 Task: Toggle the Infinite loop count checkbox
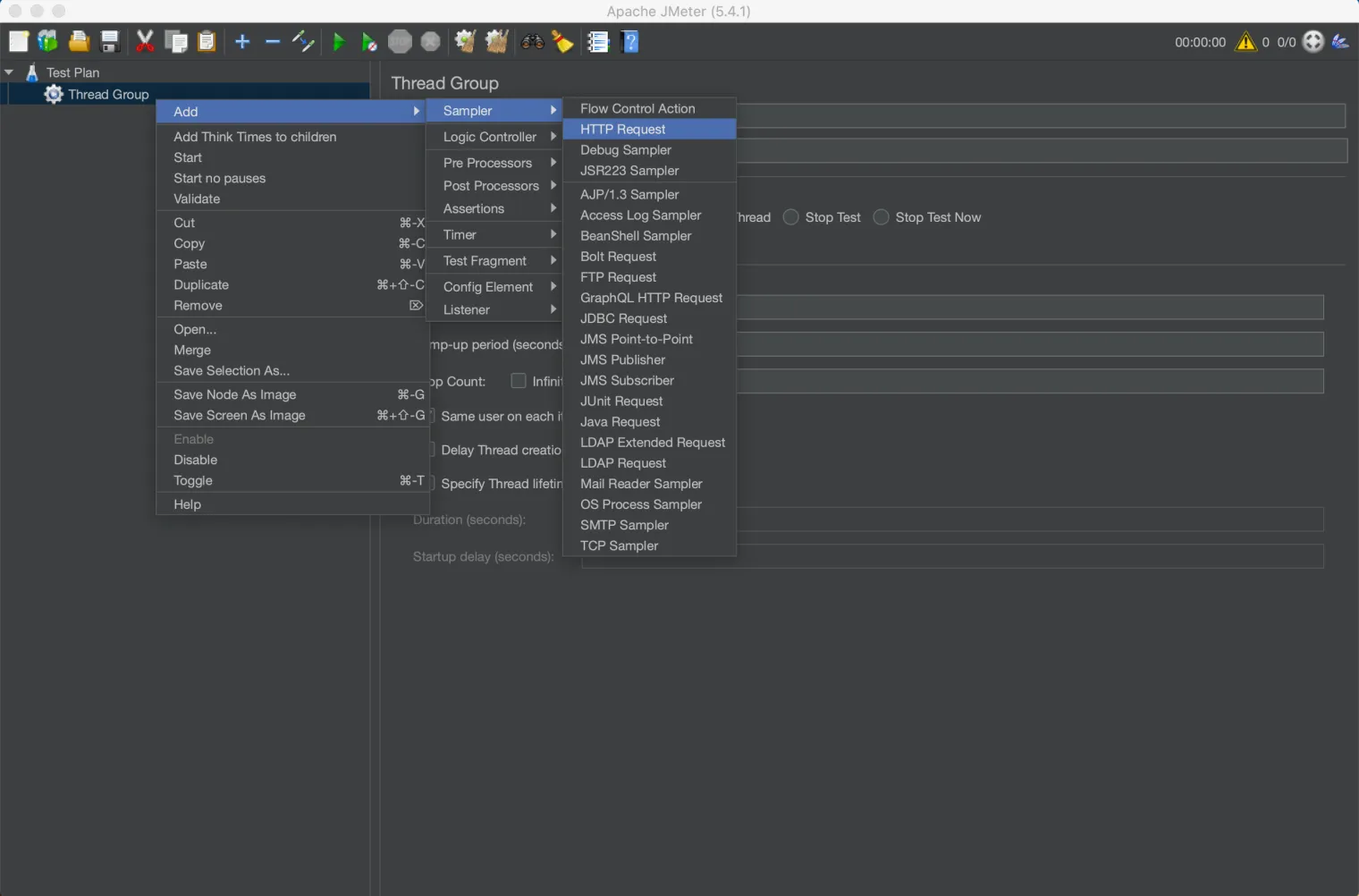pos(519,381)
